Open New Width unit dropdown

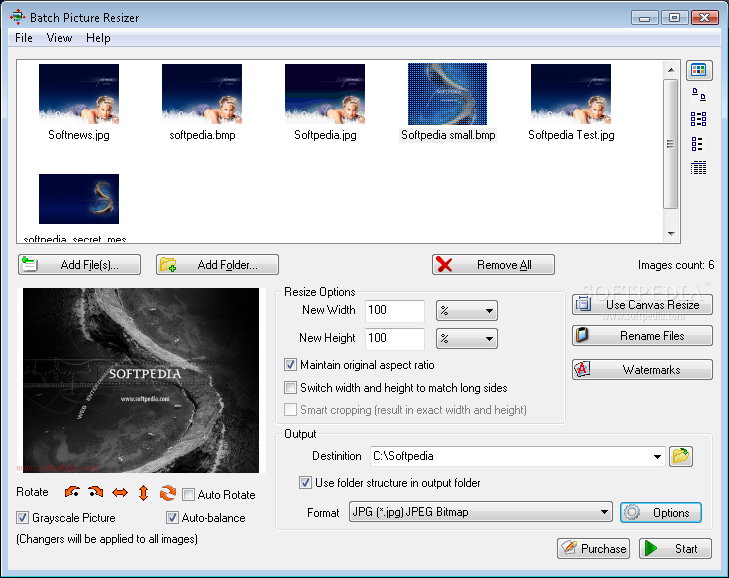[x=467, y=311]
